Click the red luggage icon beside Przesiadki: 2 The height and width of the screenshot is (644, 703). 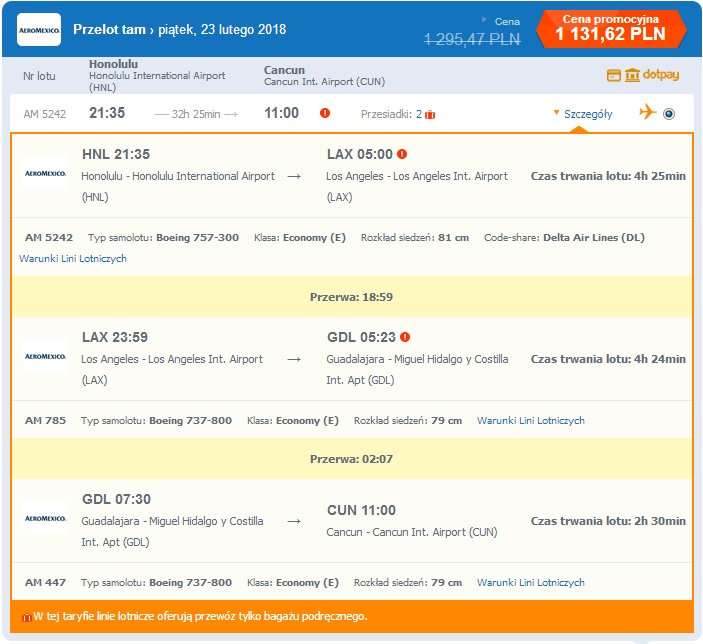(x=430, y=115)
